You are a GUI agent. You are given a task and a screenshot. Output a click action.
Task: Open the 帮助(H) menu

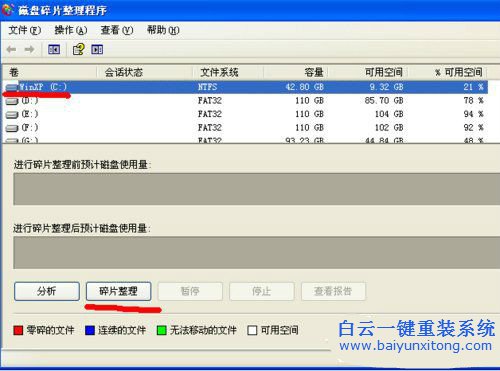[163, 30]
